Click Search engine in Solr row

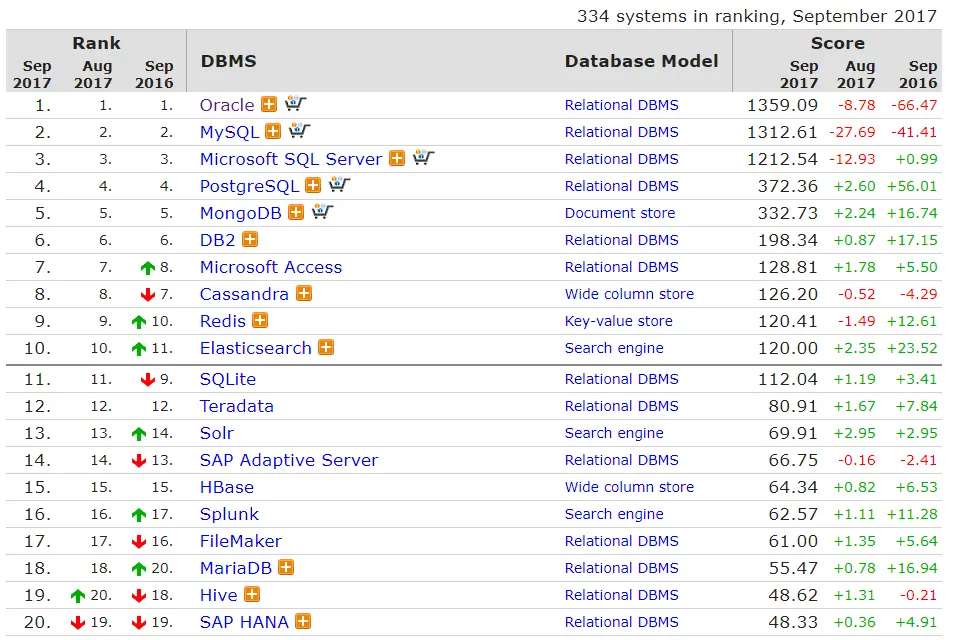614,433
